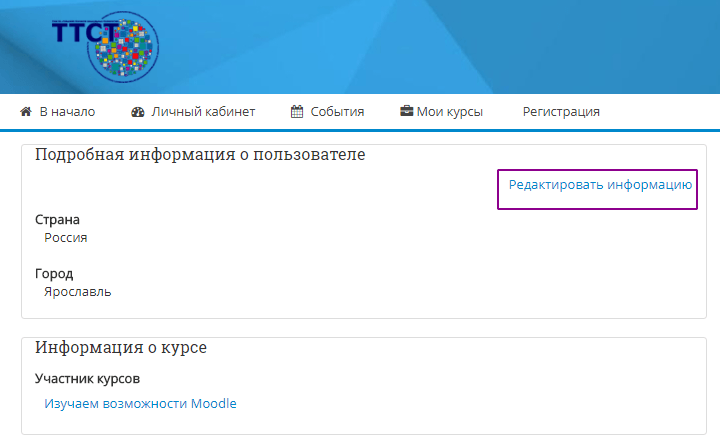Viewport: 720px width, 448px height.
Task: Click the Ярославль city link
Action: click(78, 292)
